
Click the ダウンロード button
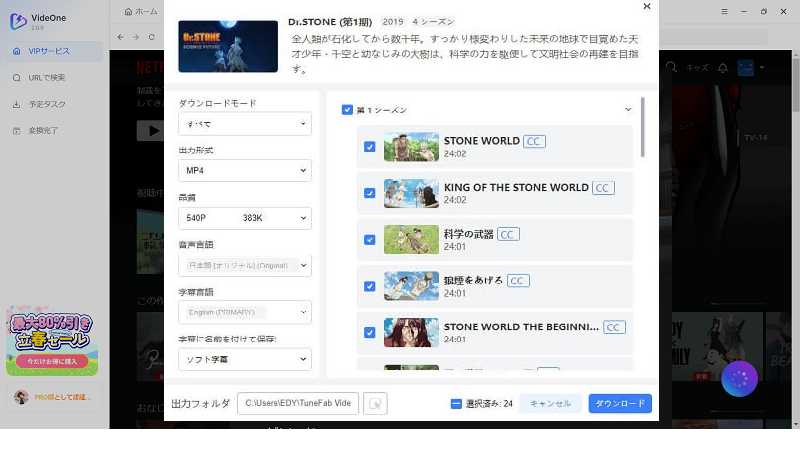(x=620, y=404)
